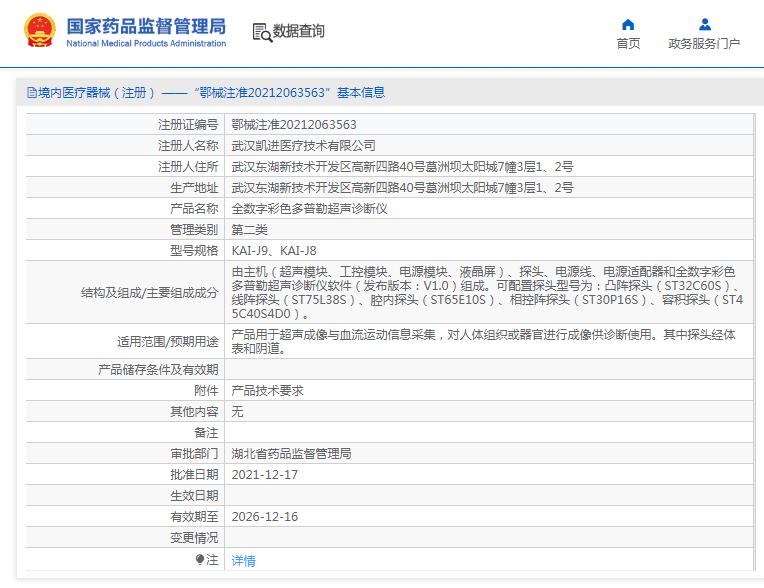Open the 详情 link in the 注 row
764x588 pixels.
pyautogui.click(x=243, y=561)
